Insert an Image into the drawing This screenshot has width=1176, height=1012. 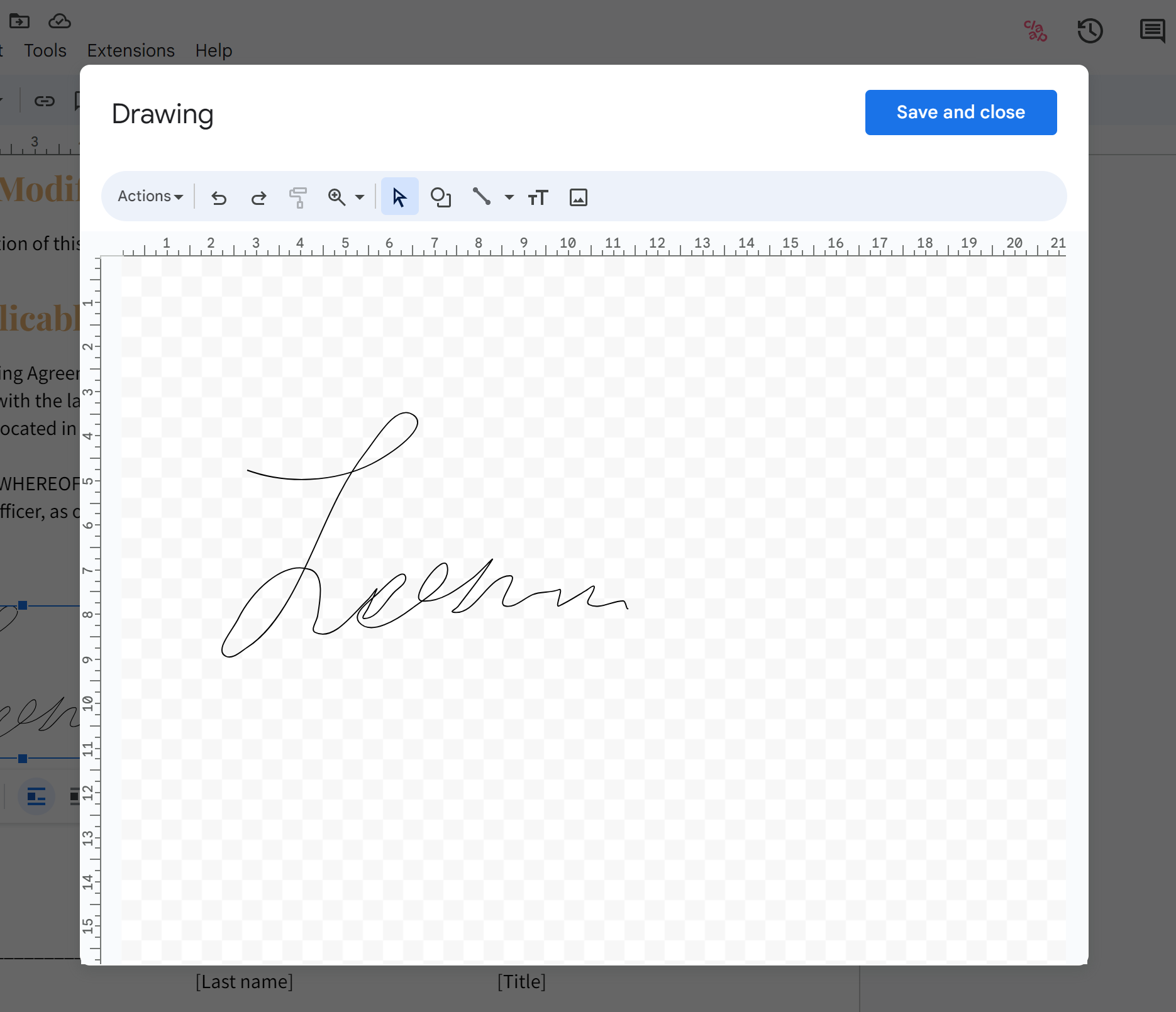[x=578, y=197]
